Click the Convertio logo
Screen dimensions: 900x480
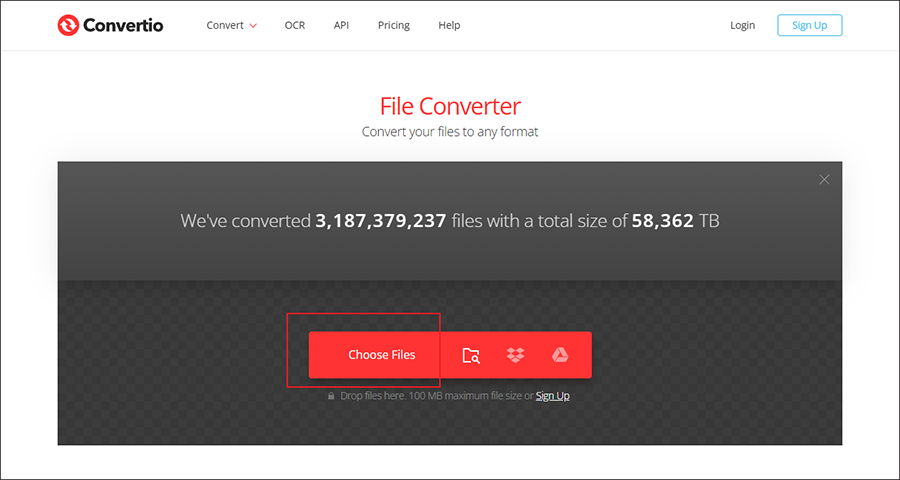(x=110, y=25)
